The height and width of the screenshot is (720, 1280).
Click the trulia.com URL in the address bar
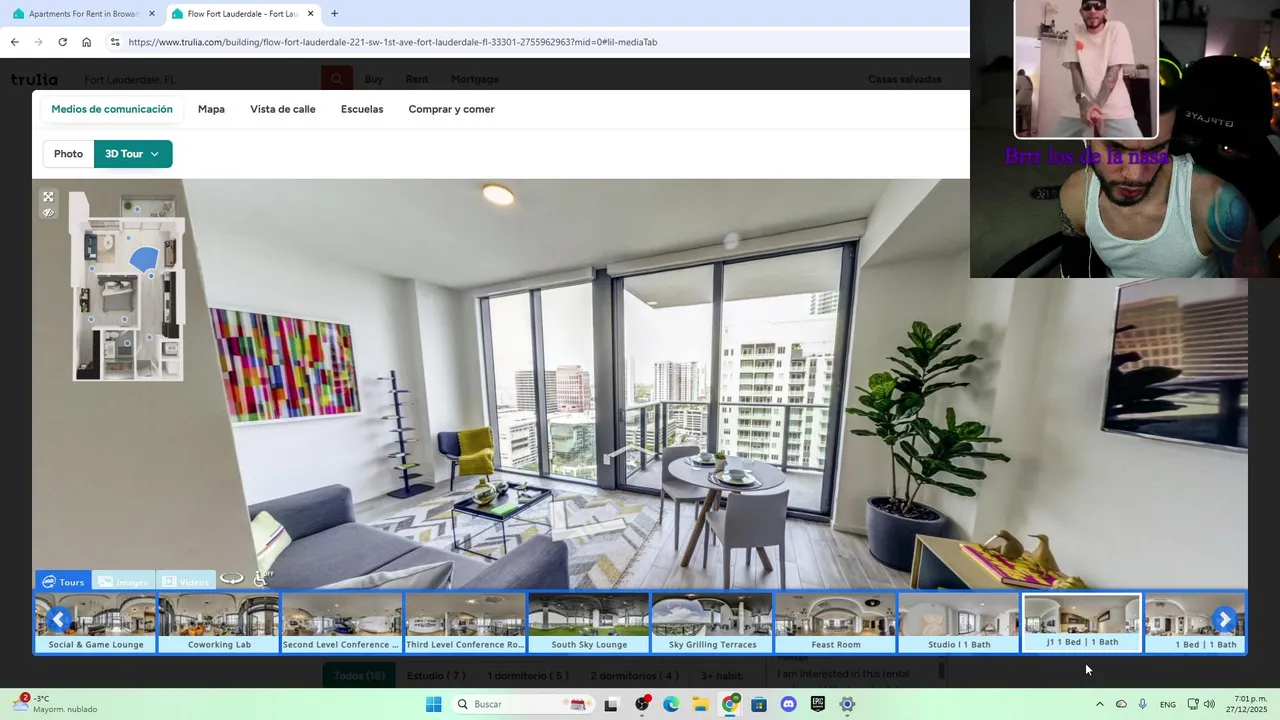tap(393, 42)
